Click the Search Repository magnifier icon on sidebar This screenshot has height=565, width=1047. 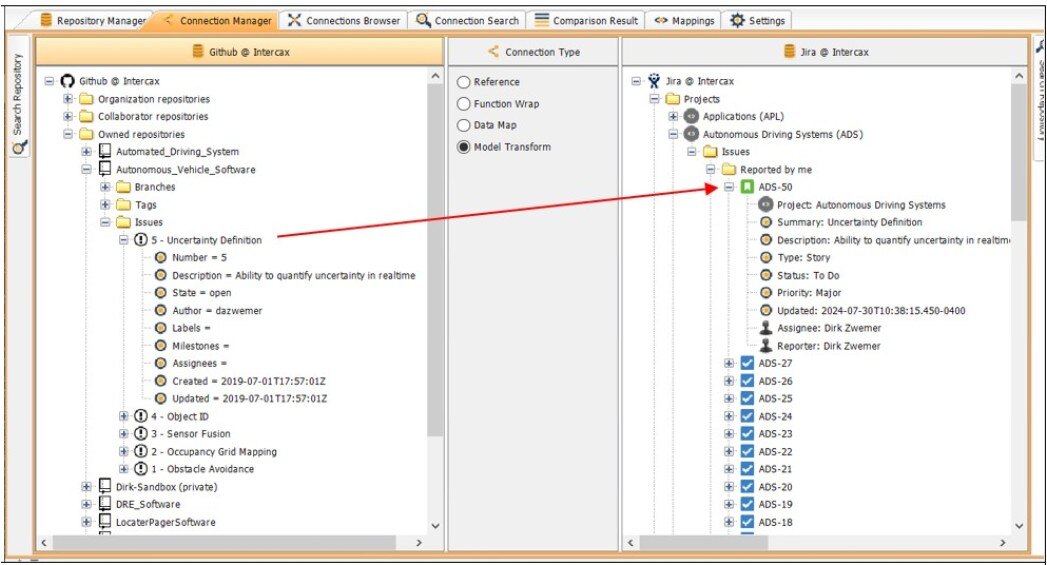point(20,147)
